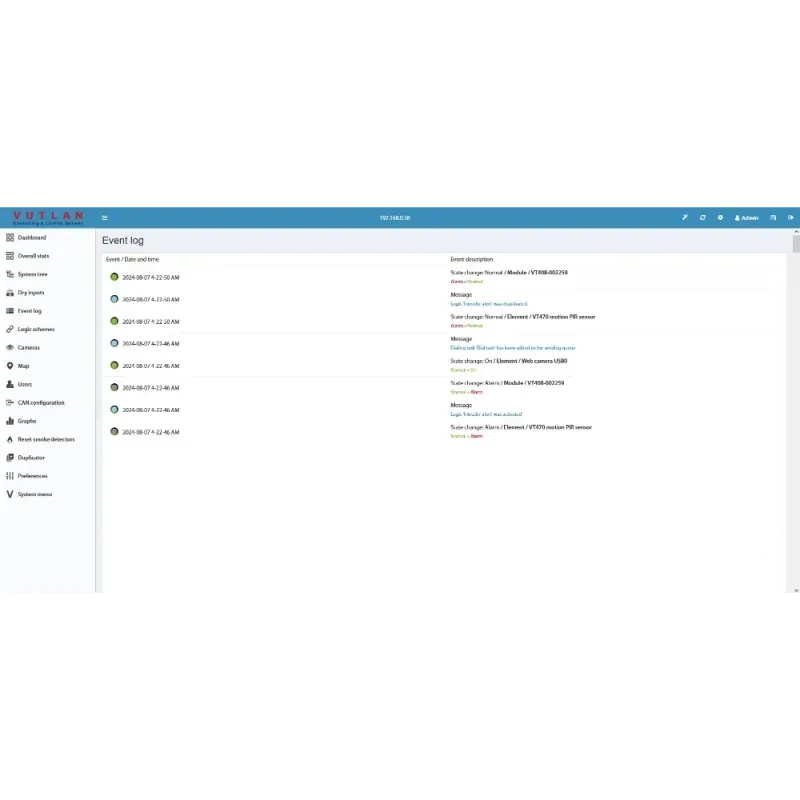Click the Map pin icon
This screenshot has width=800, height=800.
pos(10,366)
